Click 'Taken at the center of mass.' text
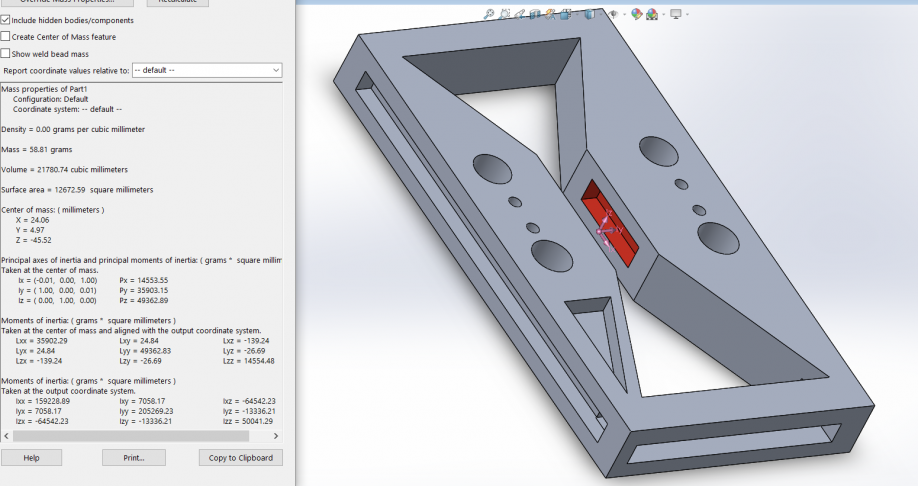The height and width of the screenshot is (486, 918). [50, 271]
